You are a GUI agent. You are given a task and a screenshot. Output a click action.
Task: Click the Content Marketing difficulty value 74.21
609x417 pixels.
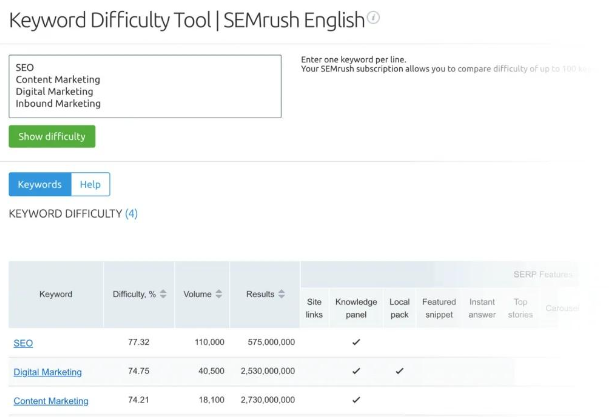[139, 400]
